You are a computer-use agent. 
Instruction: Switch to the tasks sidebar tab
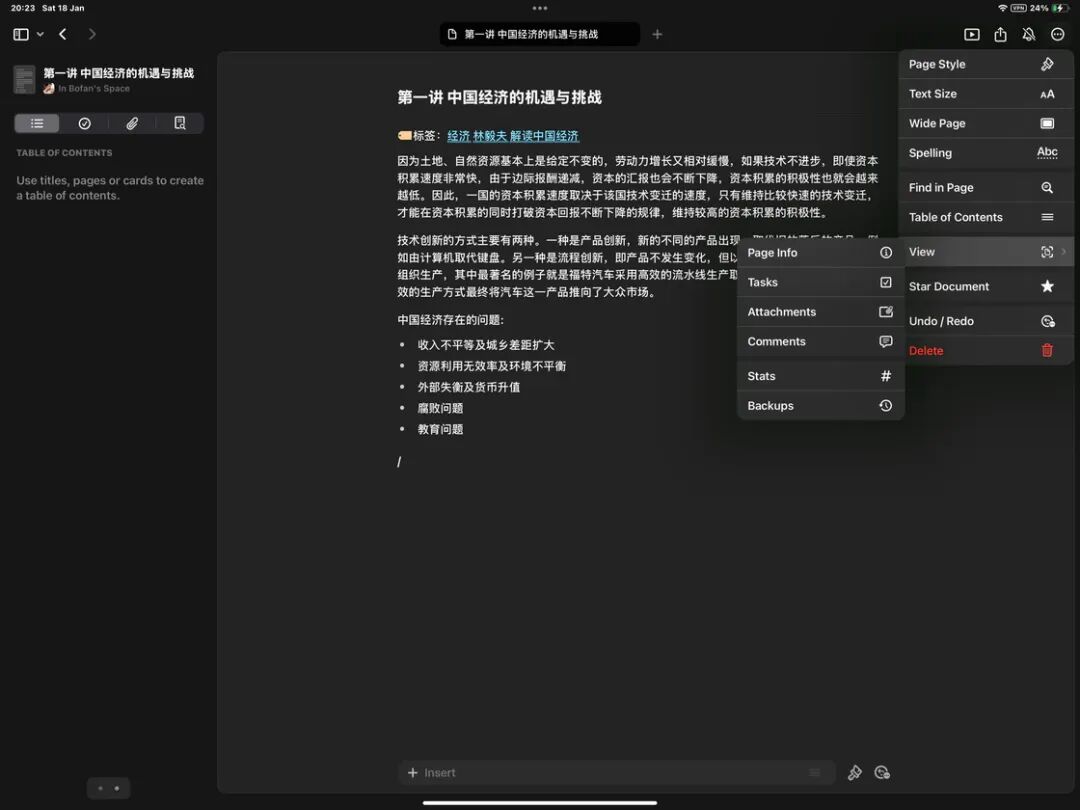coord(85,123)
